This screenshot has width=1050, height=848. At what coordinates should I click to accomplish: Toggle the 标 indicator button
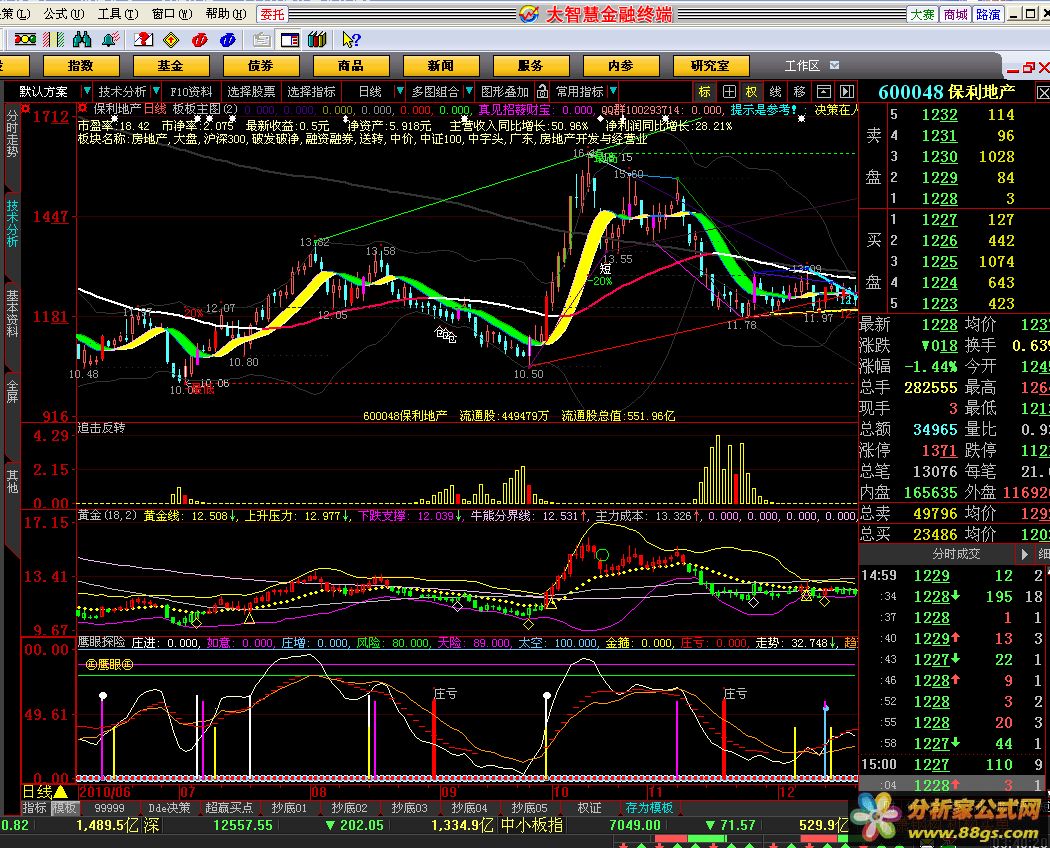coord(704,92)
